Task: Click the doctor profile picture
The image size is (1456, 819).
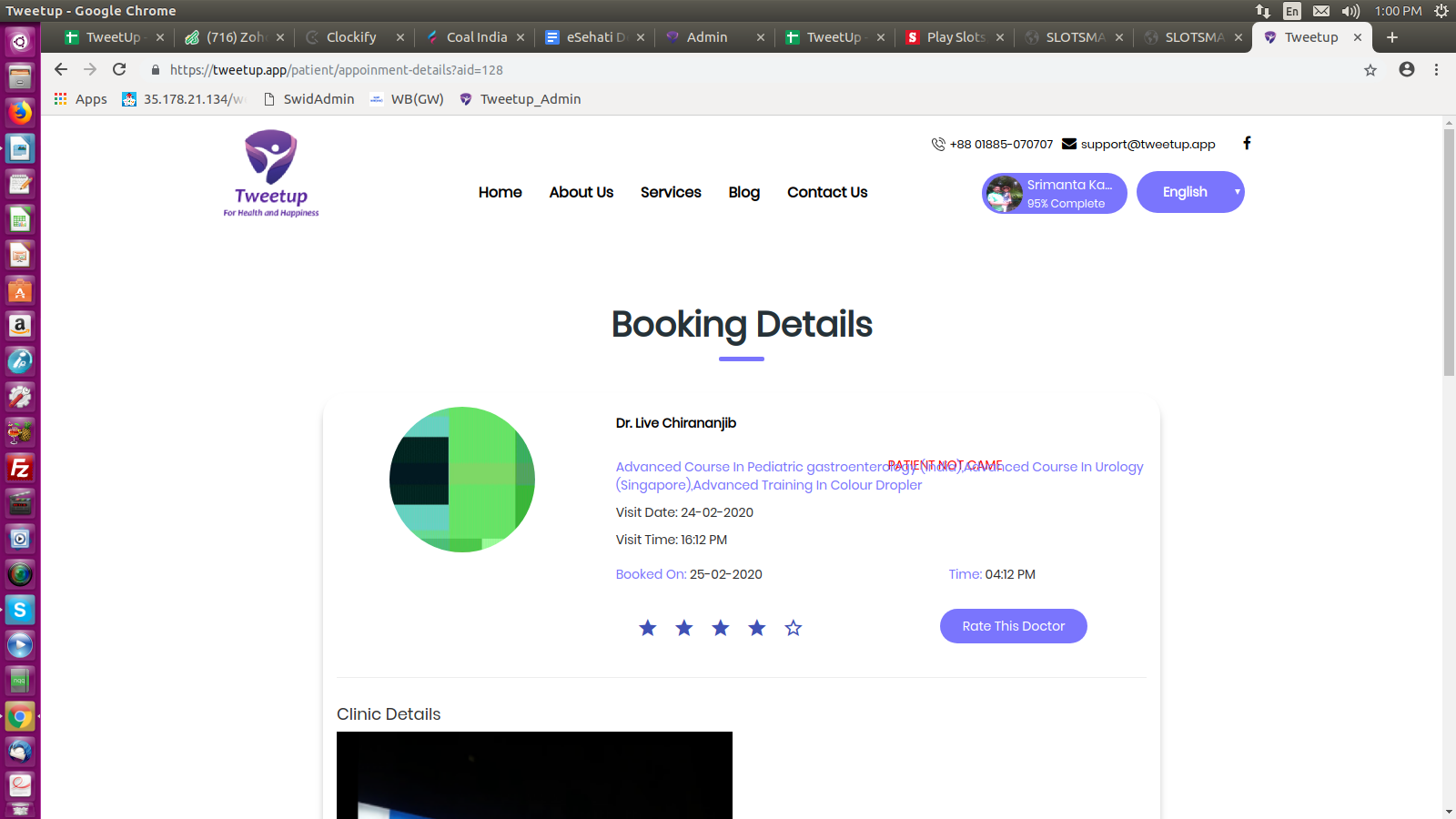Action: click(462, 480)
